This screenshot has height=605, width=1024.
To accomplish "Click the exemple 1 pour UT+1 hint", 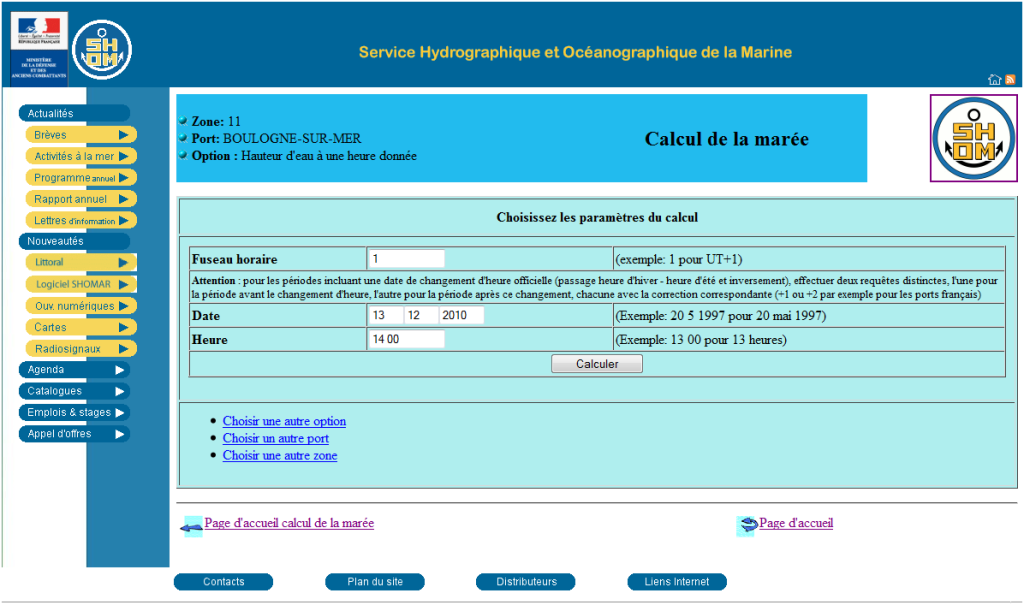I will pos(679,259).
